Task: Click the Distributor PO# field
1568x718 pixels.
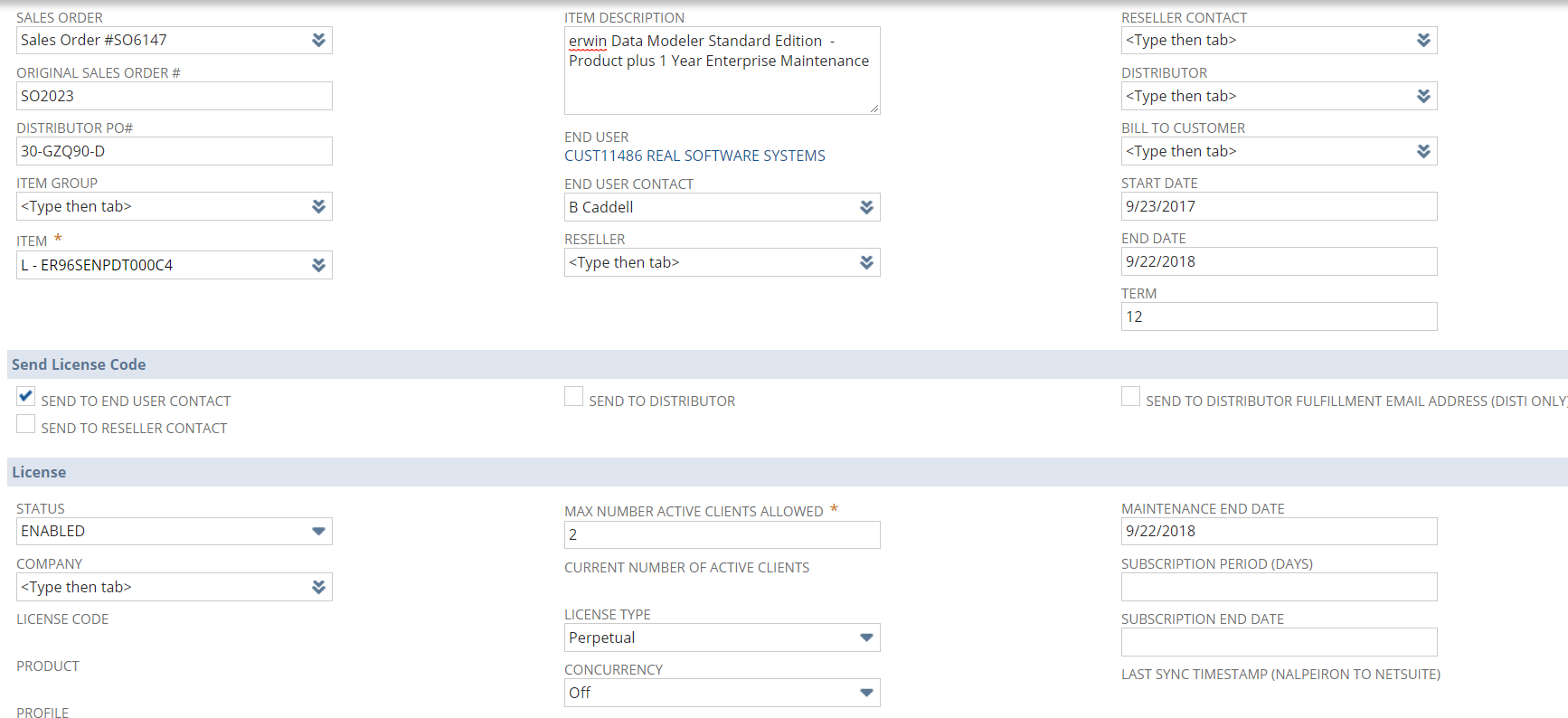Action: click(x=175, y=151)
